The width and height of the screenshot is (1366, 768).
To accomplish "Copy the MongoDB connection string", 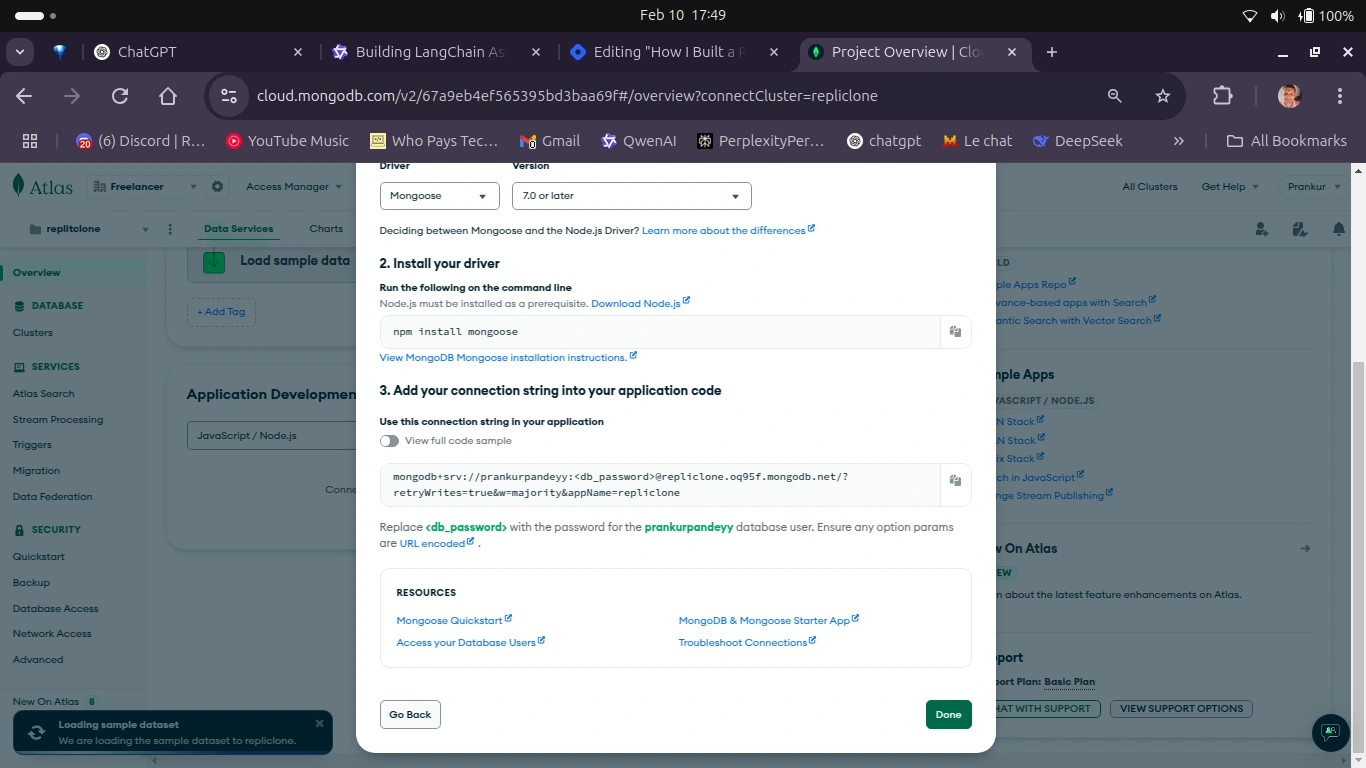I will pyautogui.click(x=955, y=483).
